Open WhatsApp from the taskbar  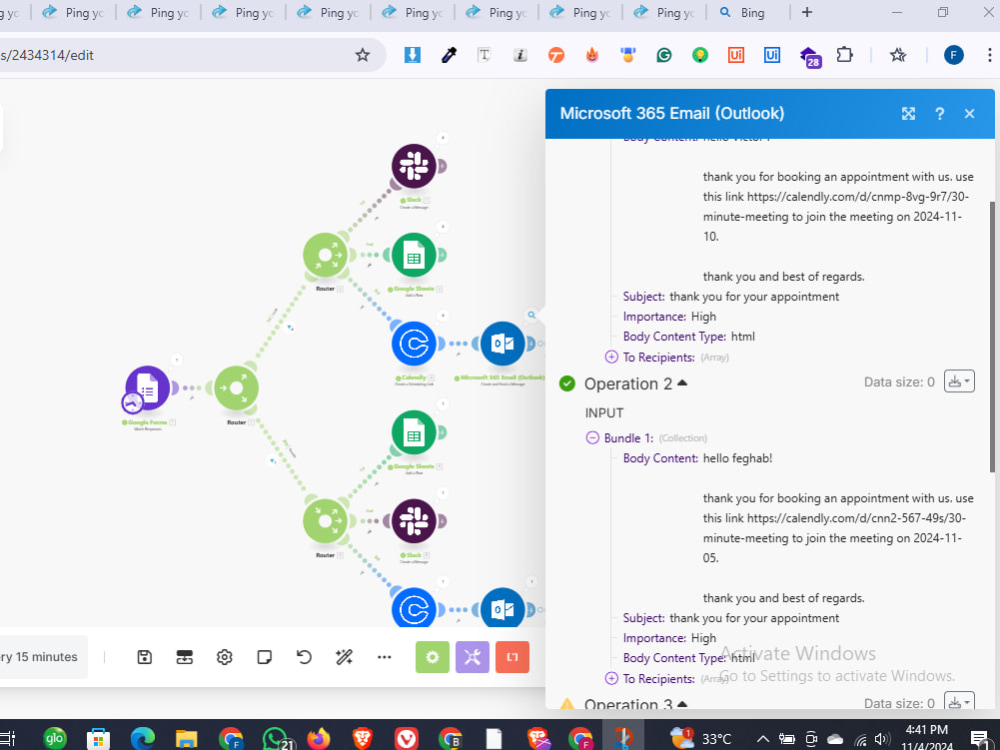277,739
